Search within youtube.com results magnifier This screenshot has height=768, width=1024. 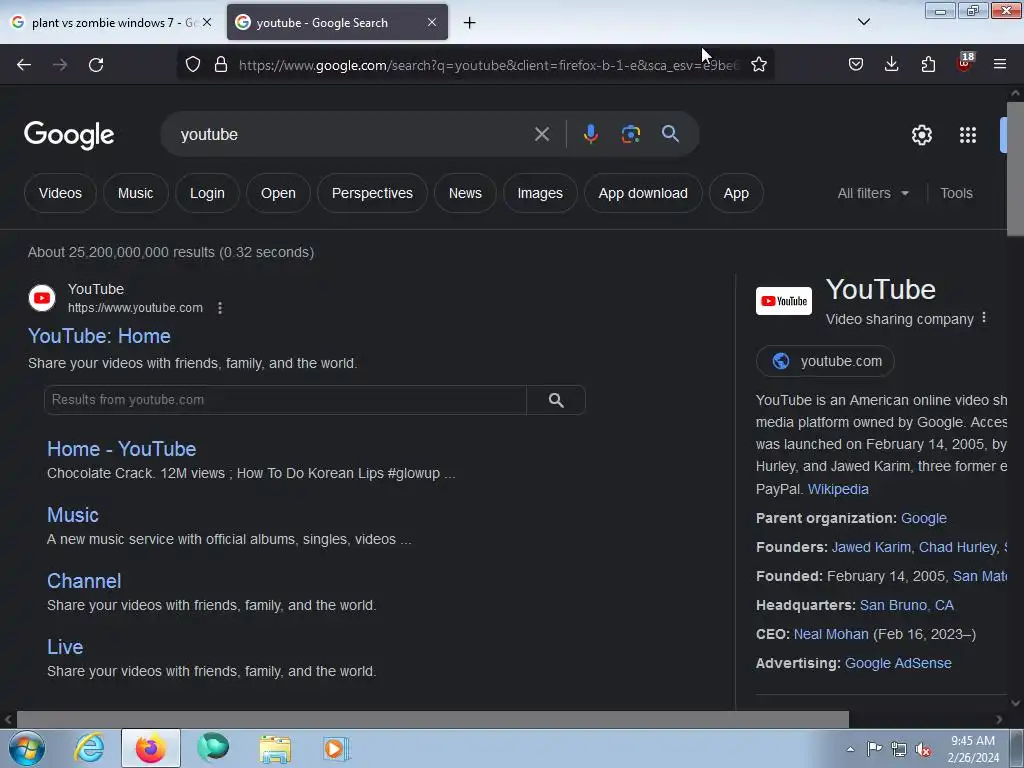click(x=556, y=400)
